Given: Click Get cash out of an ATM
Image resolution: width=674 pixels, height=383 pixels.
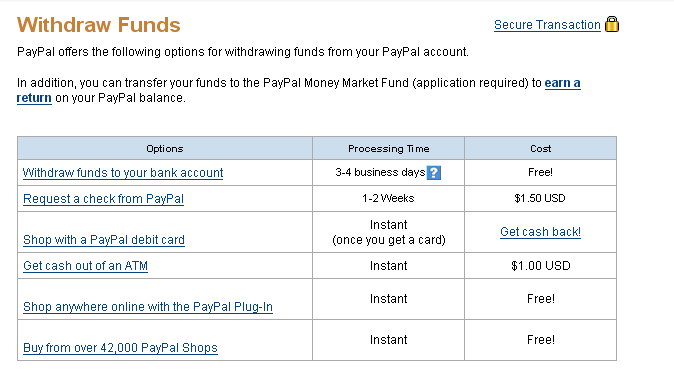Looking at the screenshot, I should pos(85,266).
